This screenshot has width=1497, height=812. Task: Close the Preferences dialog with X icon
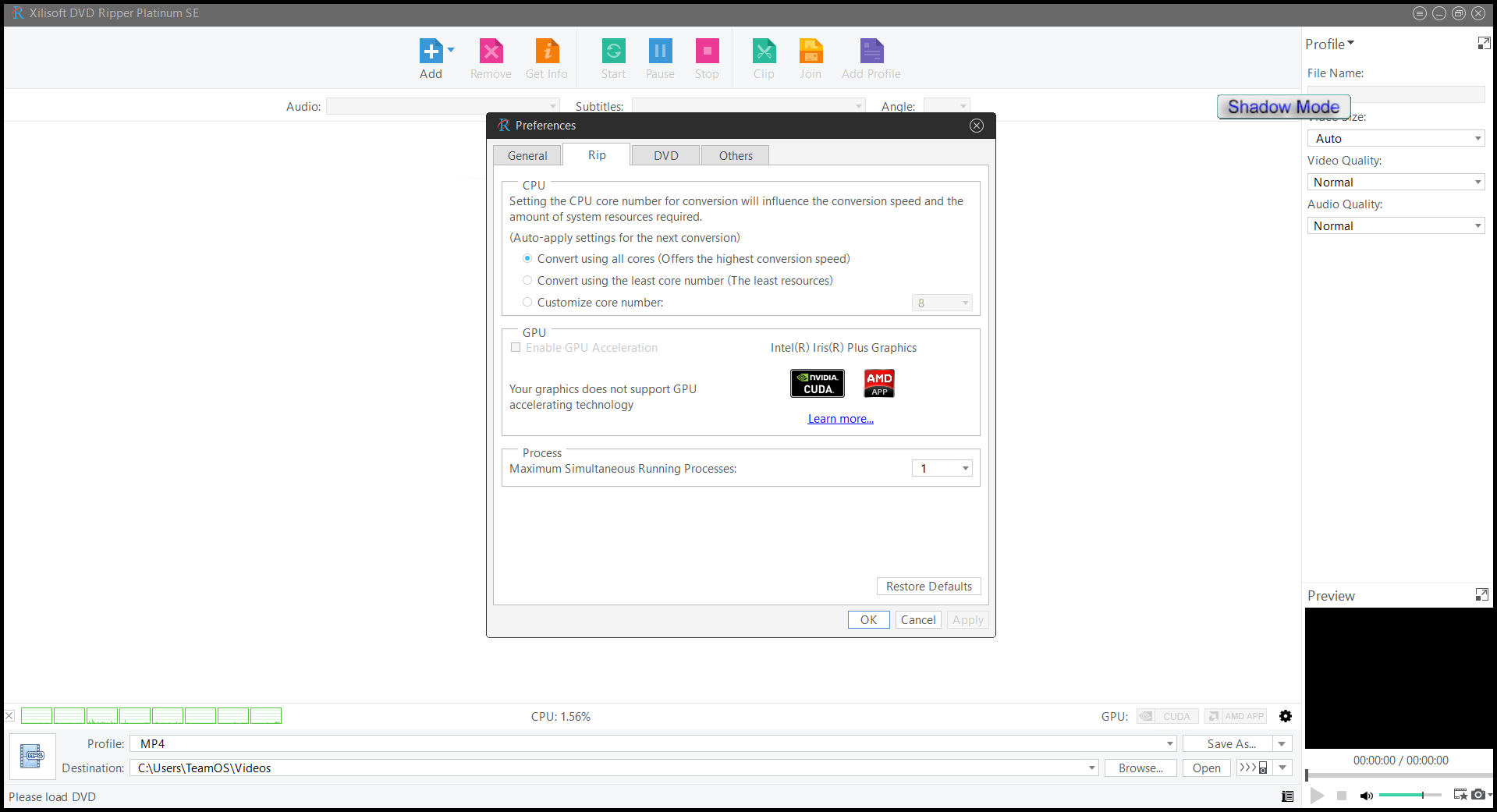(977, 126)
